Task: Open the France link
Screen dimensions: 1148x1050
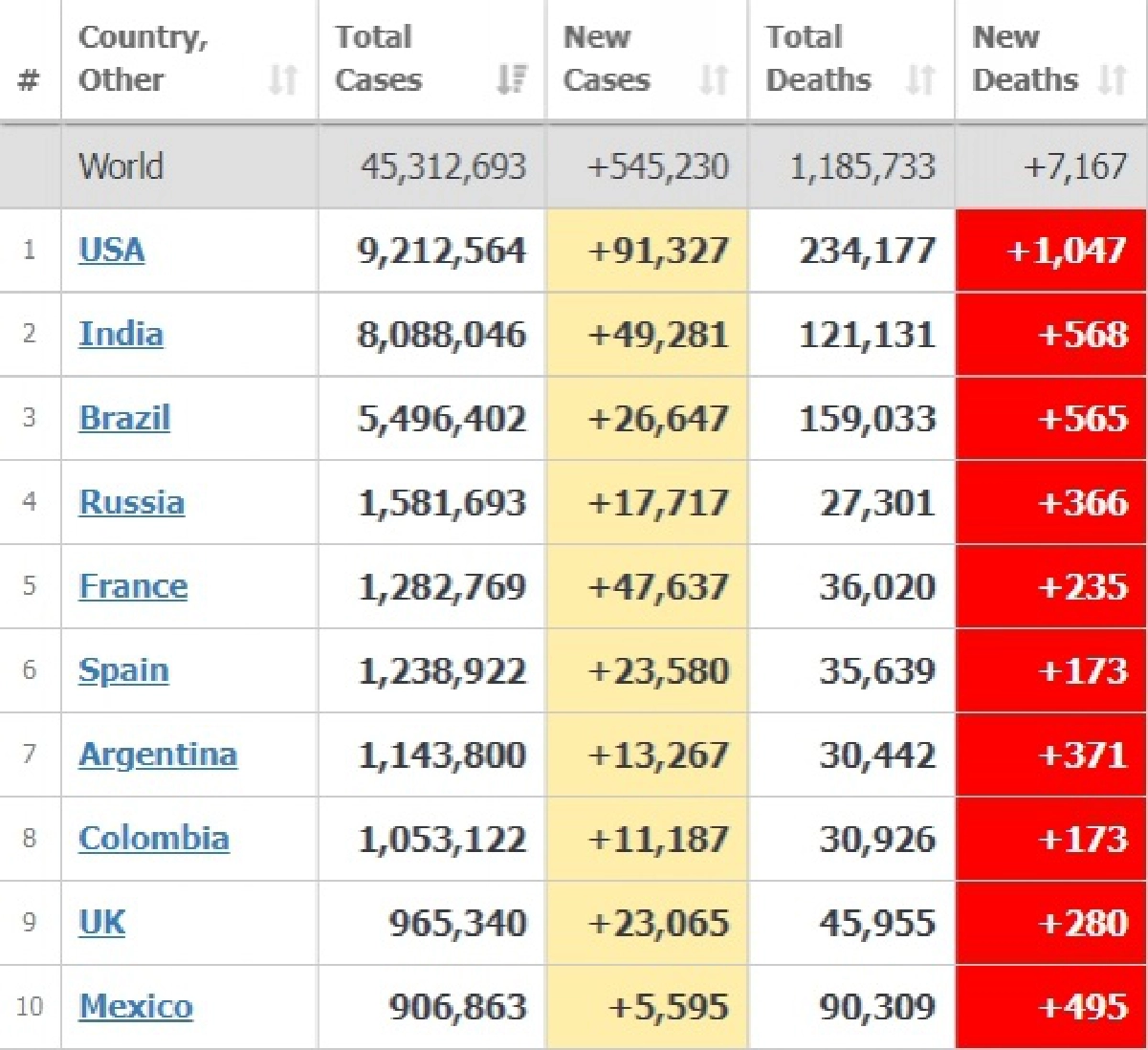Action: point(133,587)
